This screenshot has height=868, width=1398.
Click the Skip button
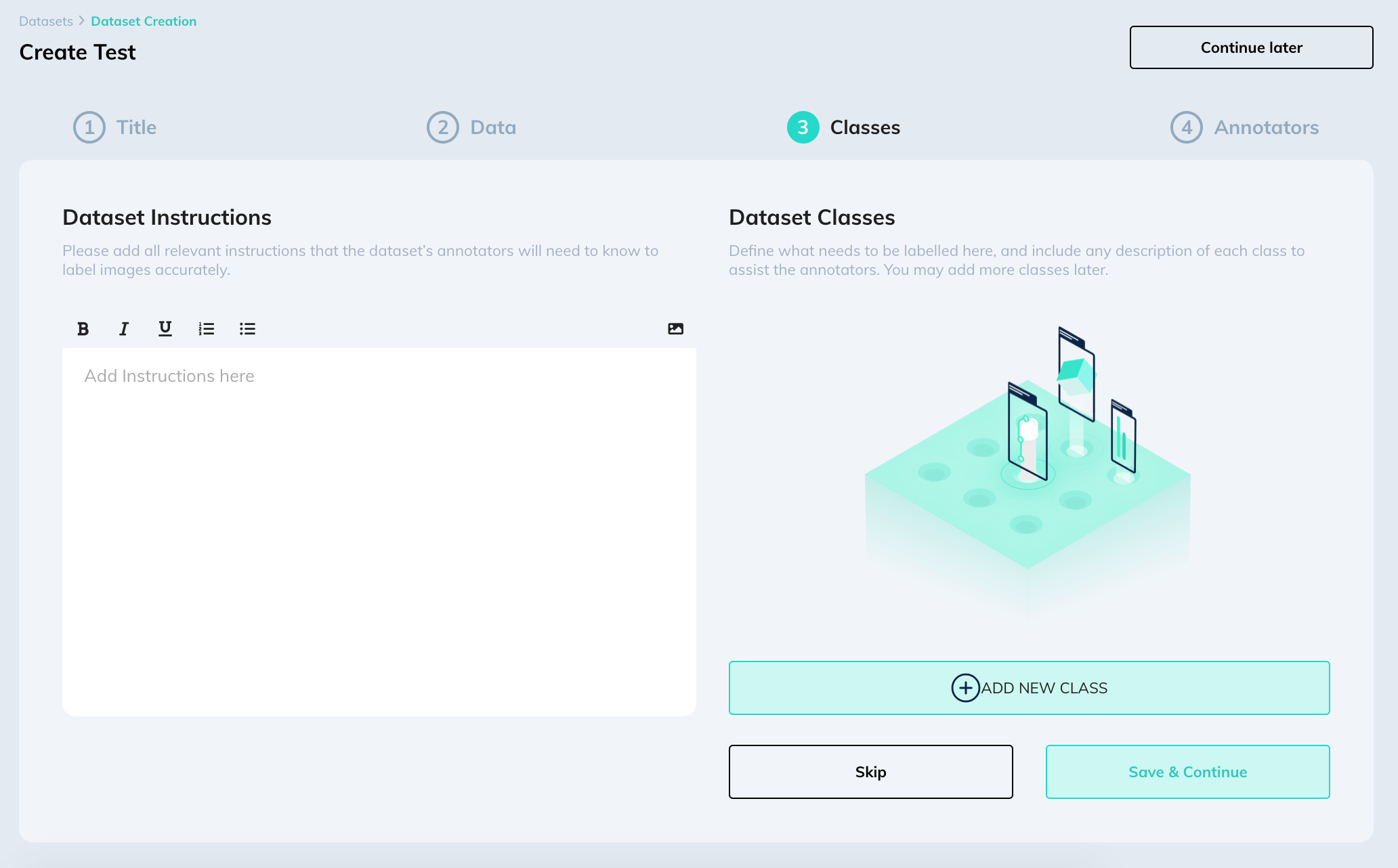click(x=870, y=772)
